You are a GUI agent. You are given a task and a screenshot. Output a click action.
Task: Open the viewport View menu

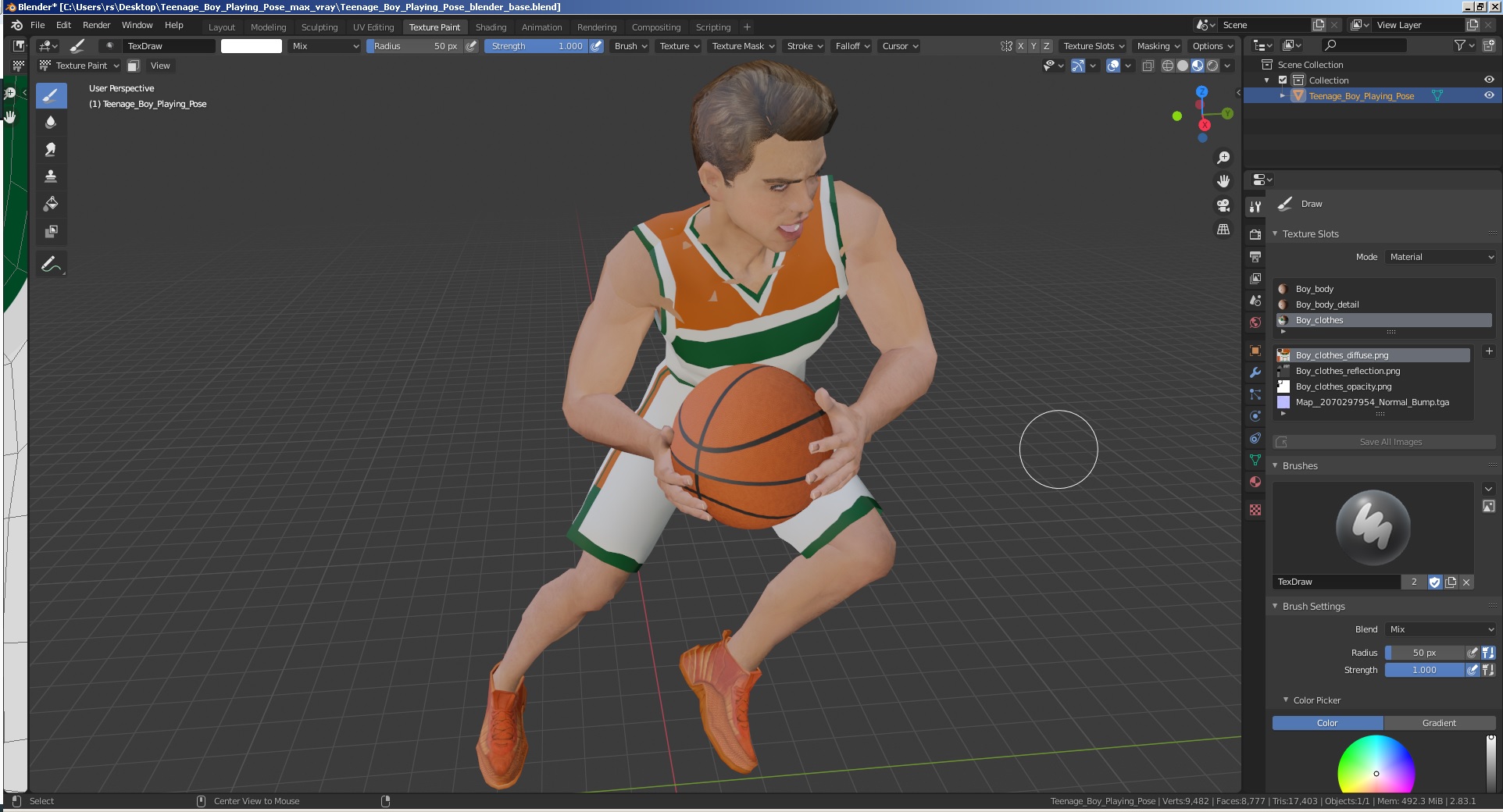coord(160,66)
